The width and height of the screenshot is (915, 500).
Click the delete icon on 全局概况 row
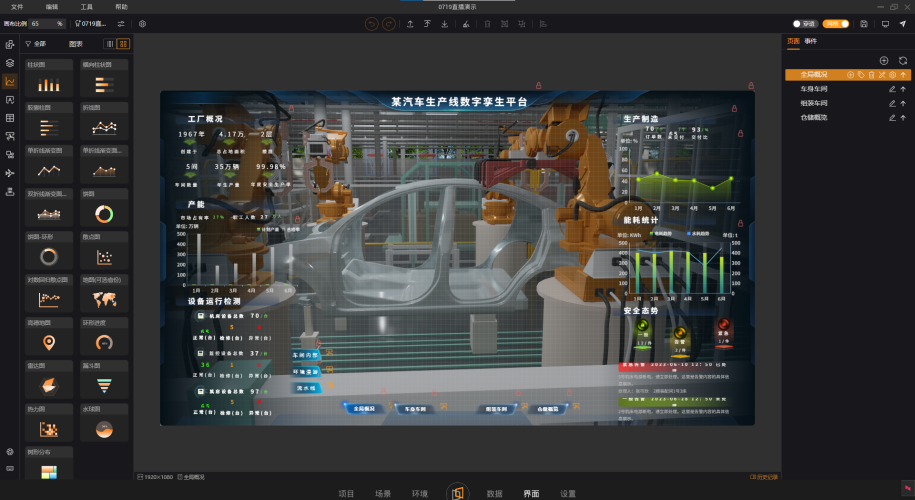click(x=871, y=75)
